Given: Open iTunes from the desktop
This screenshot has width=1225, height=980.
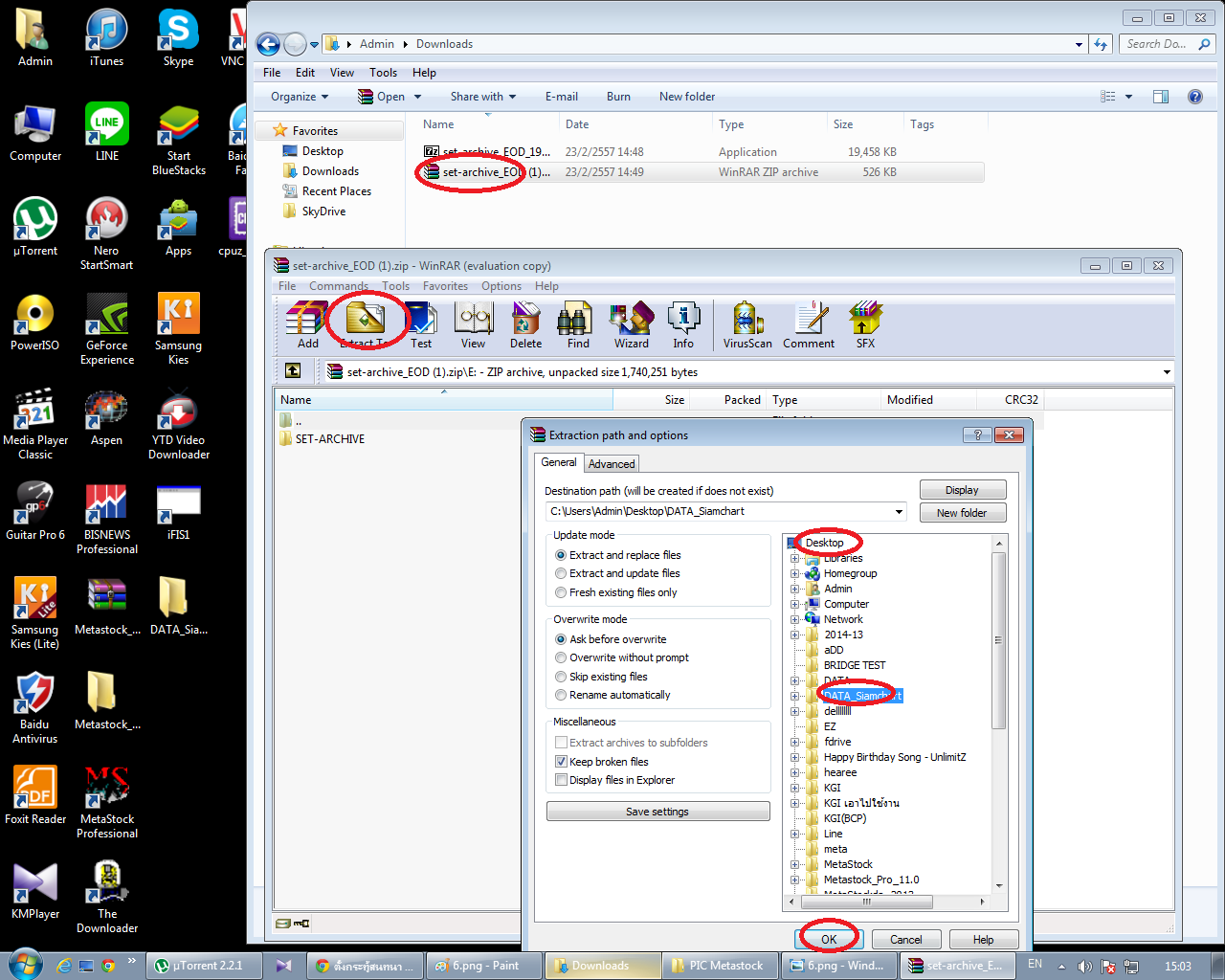Looking at the screenshot, I should [x=106, y=38].
